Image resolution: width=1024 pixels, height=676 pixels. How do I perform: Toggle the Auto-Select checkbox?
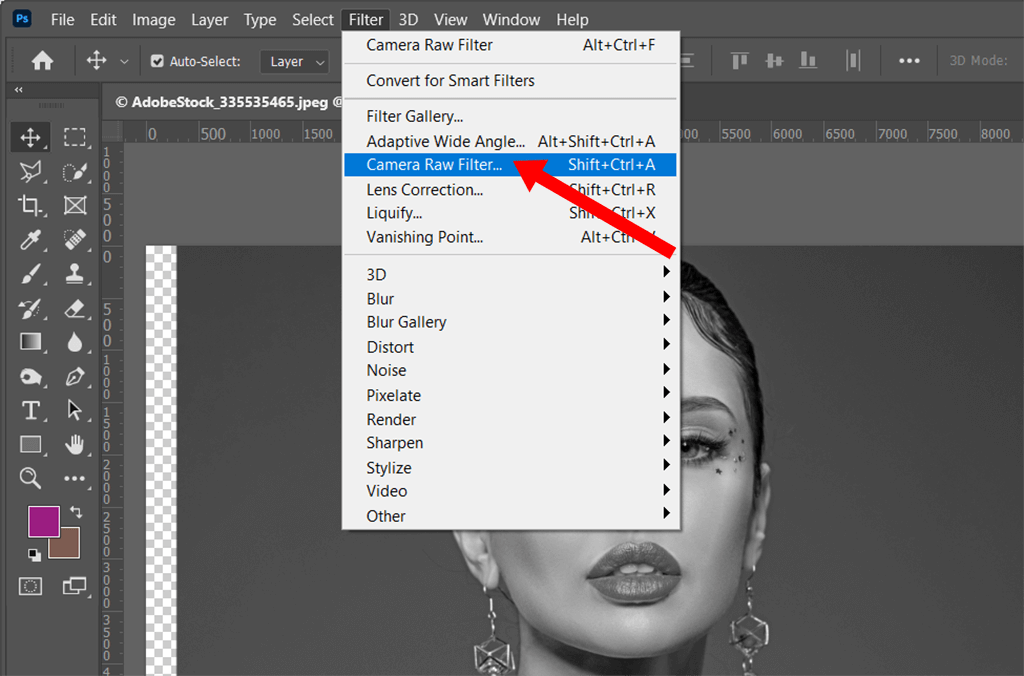pos(157,61)
